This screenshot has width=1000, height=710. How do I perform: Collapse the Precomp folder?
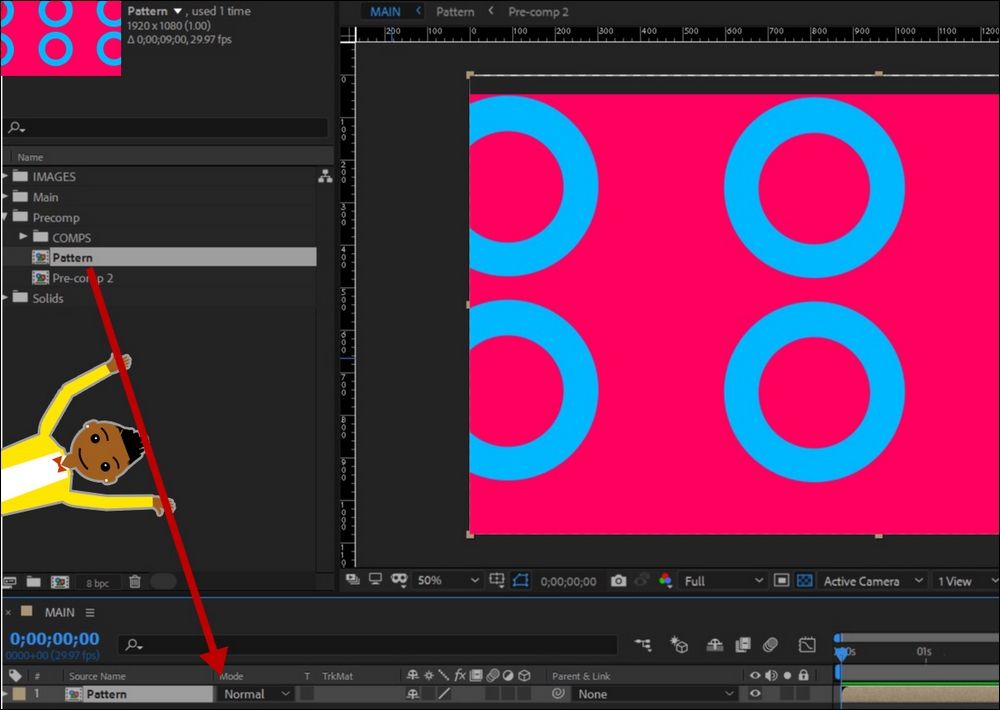(x=5, y=217)
